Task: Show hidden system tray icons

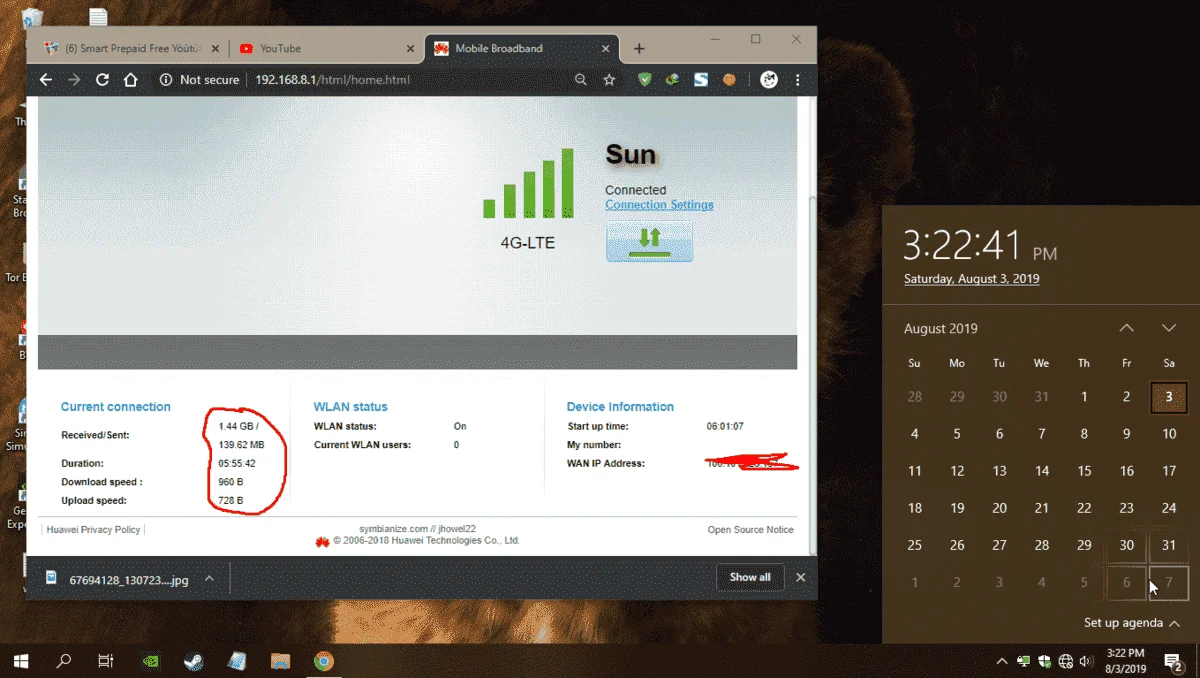Action: [1002, 661]
